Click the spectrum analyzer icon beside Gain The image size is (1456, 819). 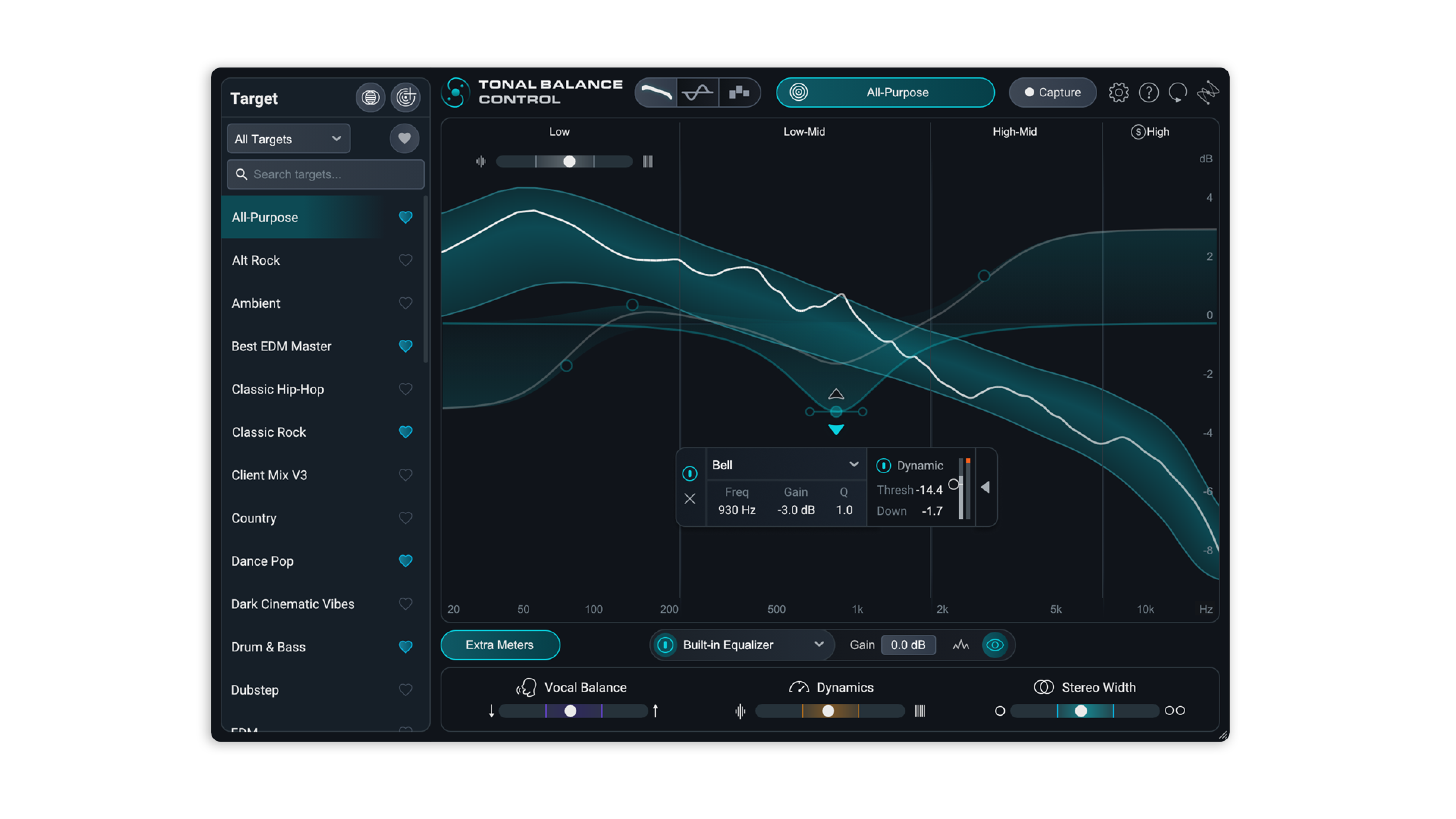[x=960, y=645]
